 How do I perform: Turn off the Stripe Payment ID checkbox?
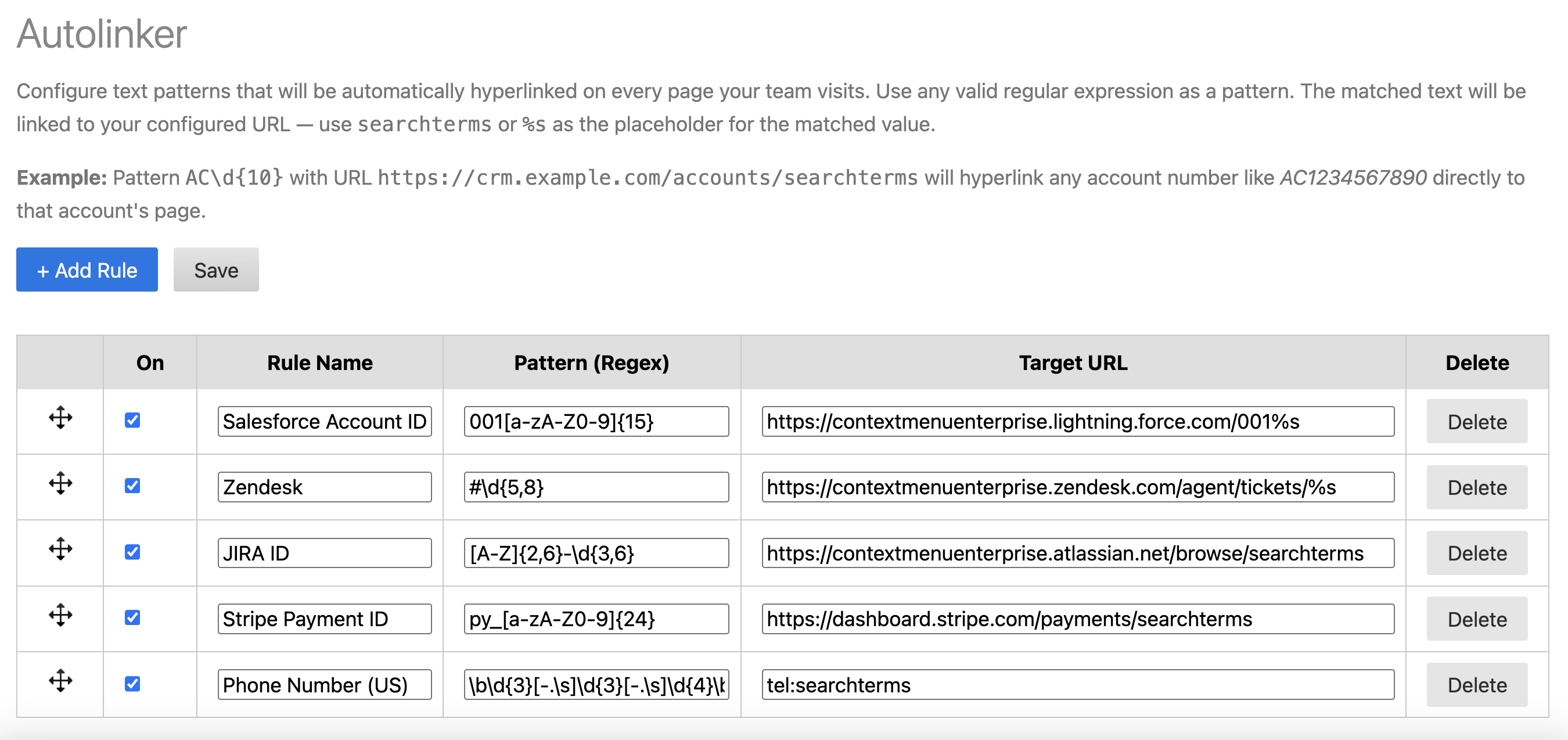[132, 617]
